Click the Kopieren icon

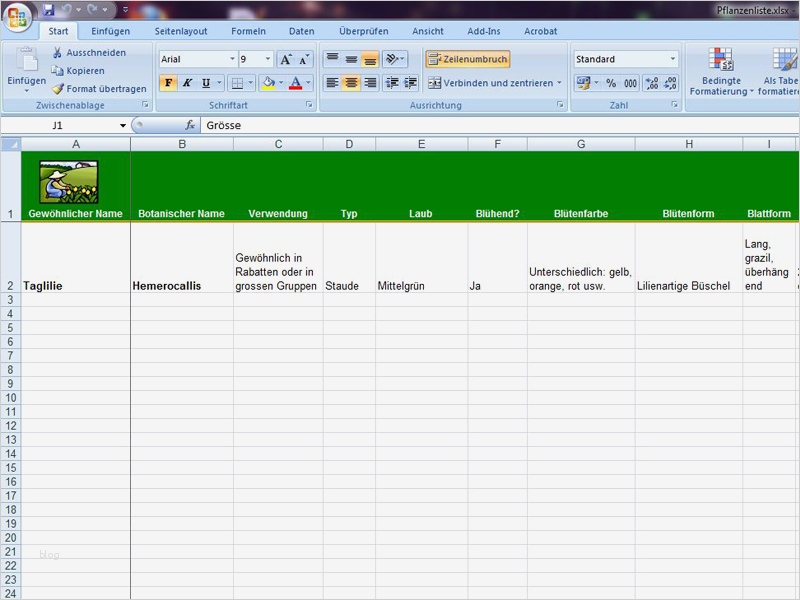(x=58, y=71)
